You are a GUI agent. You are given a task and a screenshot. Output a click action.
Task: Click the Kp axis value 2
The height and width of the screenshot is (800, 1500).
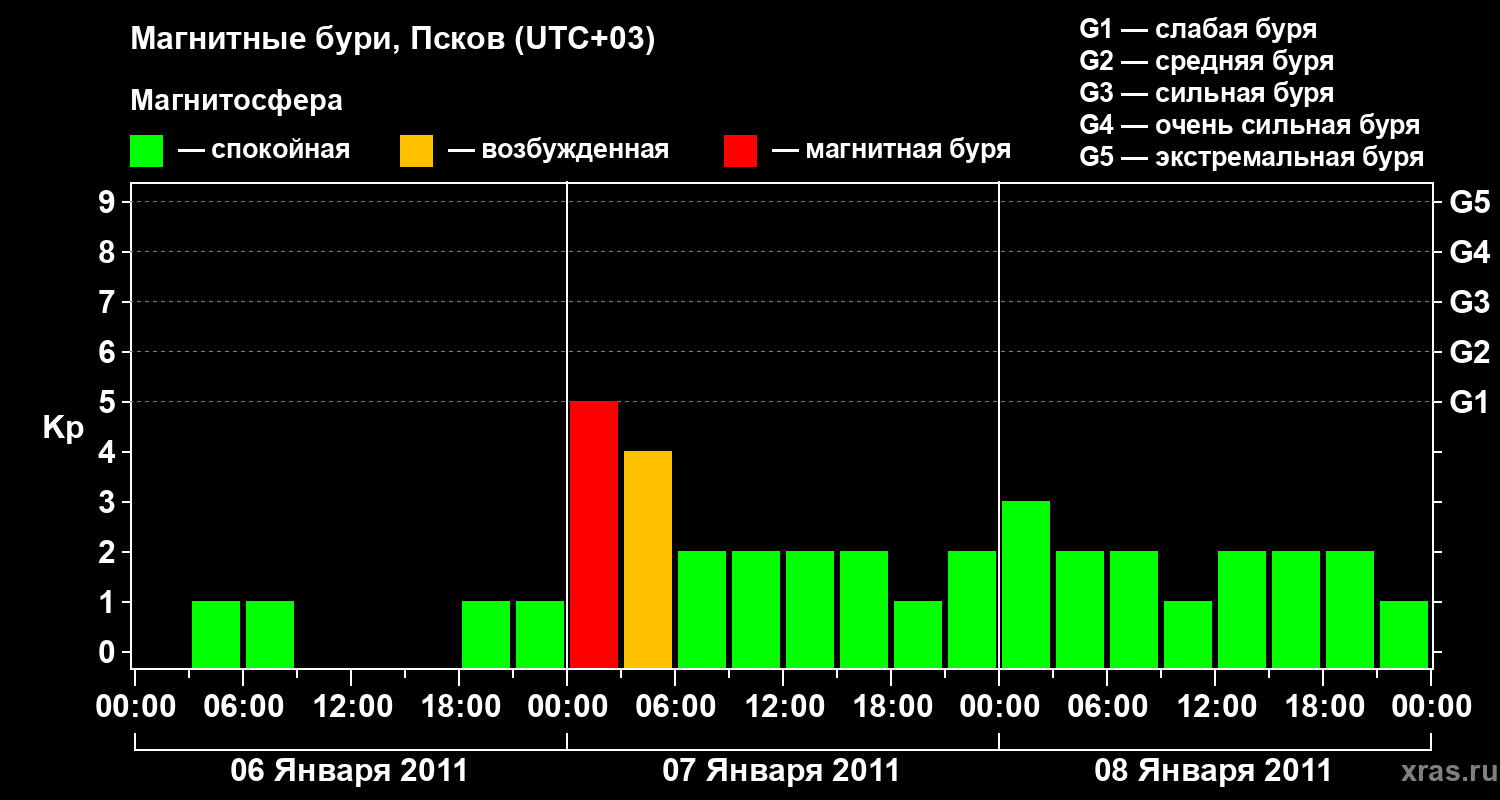pos(108,552)
